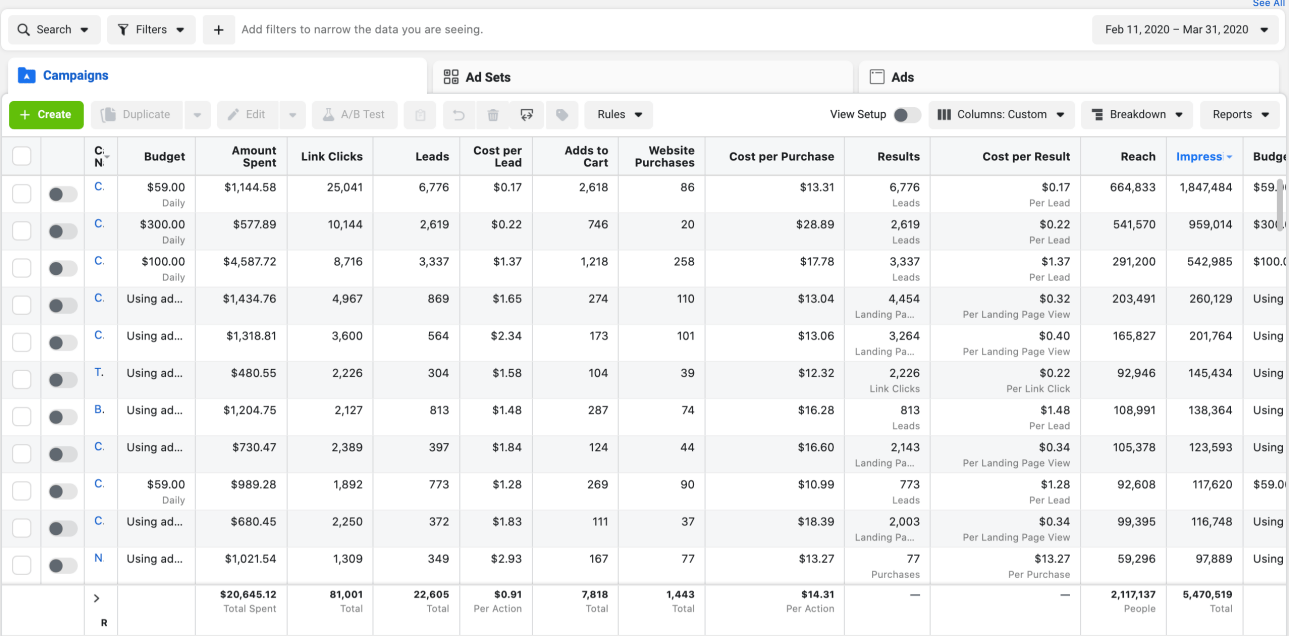The width and height of the screenshot is (1289, 636).
Task: Click the plus icon to add a filter
Action: tap(218, 29)
